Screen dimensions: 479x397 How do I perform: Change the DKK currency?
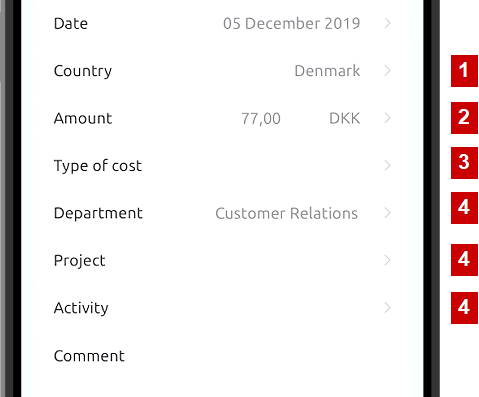[345, 118]
